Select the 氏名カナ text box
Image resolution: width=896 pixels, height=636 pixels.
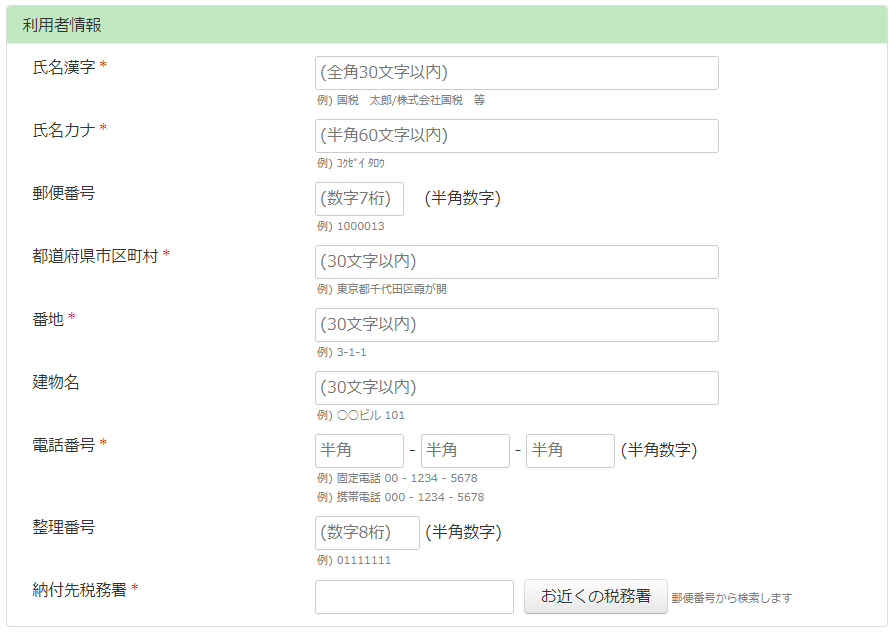pos(516,136)
